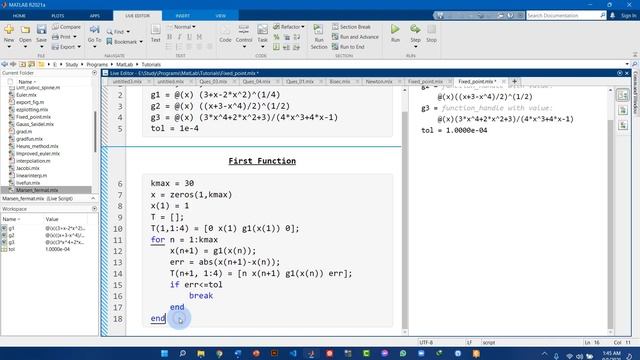The width and height of the screenshot is (640, 360).
Task: Open the Bisec.mlx editor tab
Action: point(340,82)
